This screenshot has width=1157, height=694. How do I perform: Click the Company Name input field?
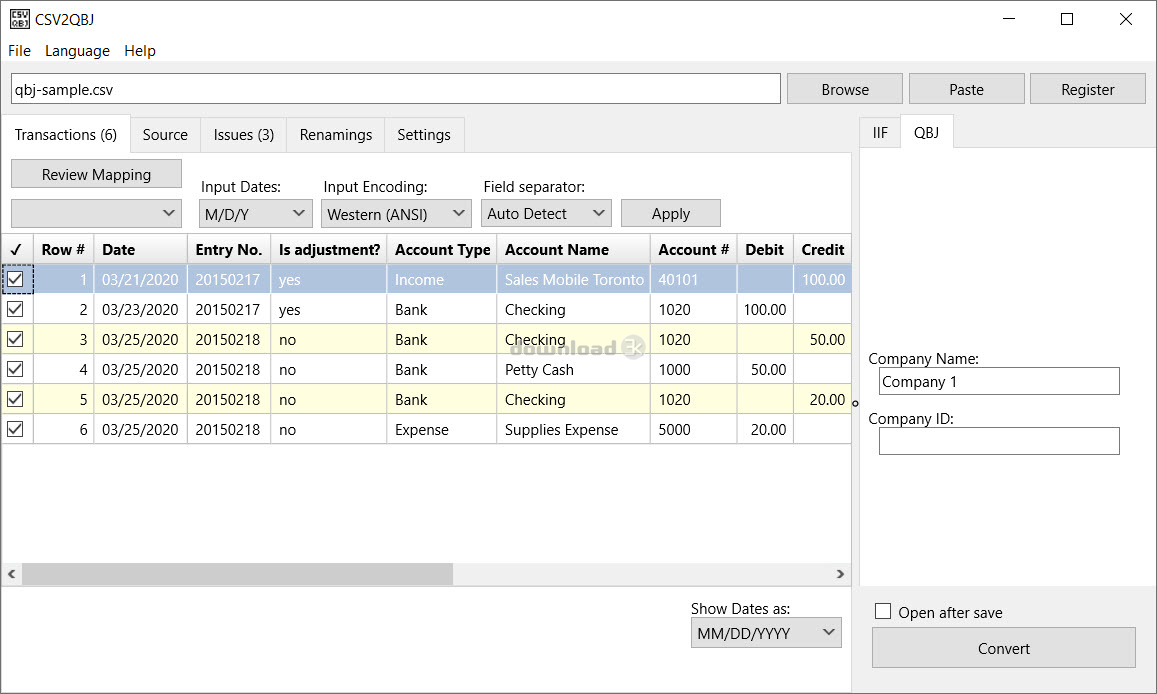[x=999, y=381]
